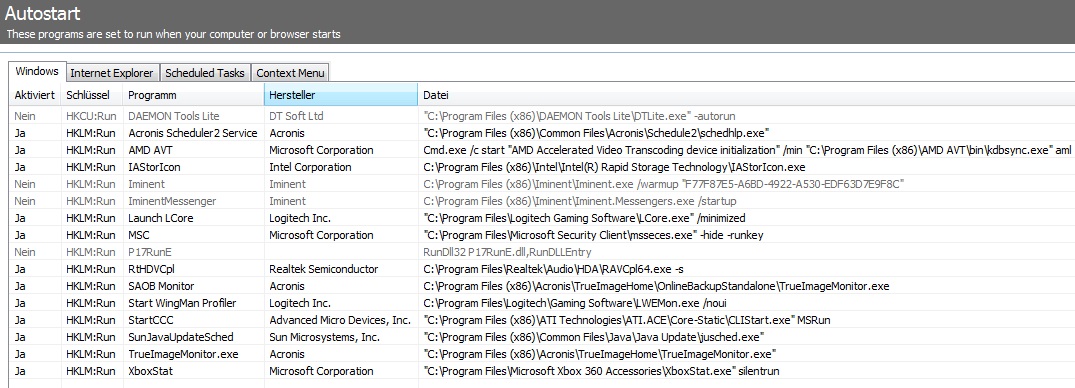Sort by the Datei column header

pyautogui.click(x=746, y=95)
